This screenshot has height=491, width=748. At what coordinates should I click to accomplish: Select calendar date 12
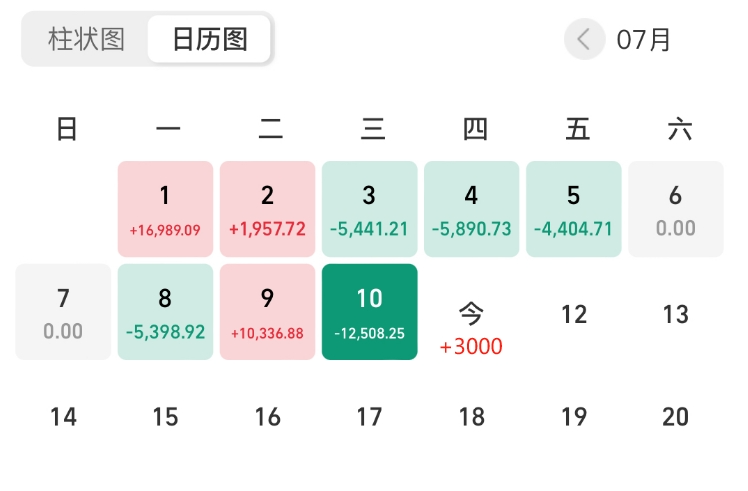[x=574, y=314]
